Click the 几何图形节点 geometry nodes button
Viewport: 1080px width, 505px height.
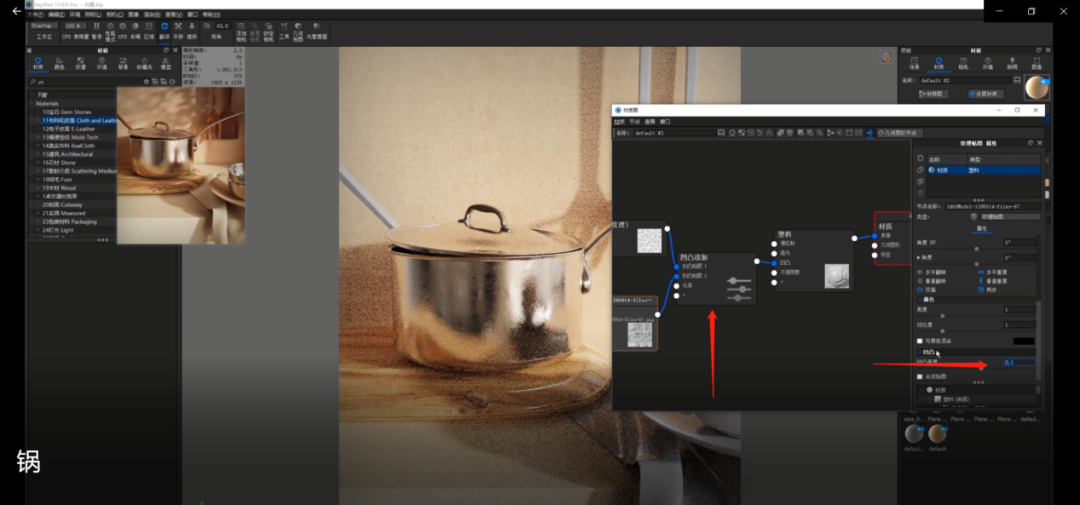coord(900,132)
